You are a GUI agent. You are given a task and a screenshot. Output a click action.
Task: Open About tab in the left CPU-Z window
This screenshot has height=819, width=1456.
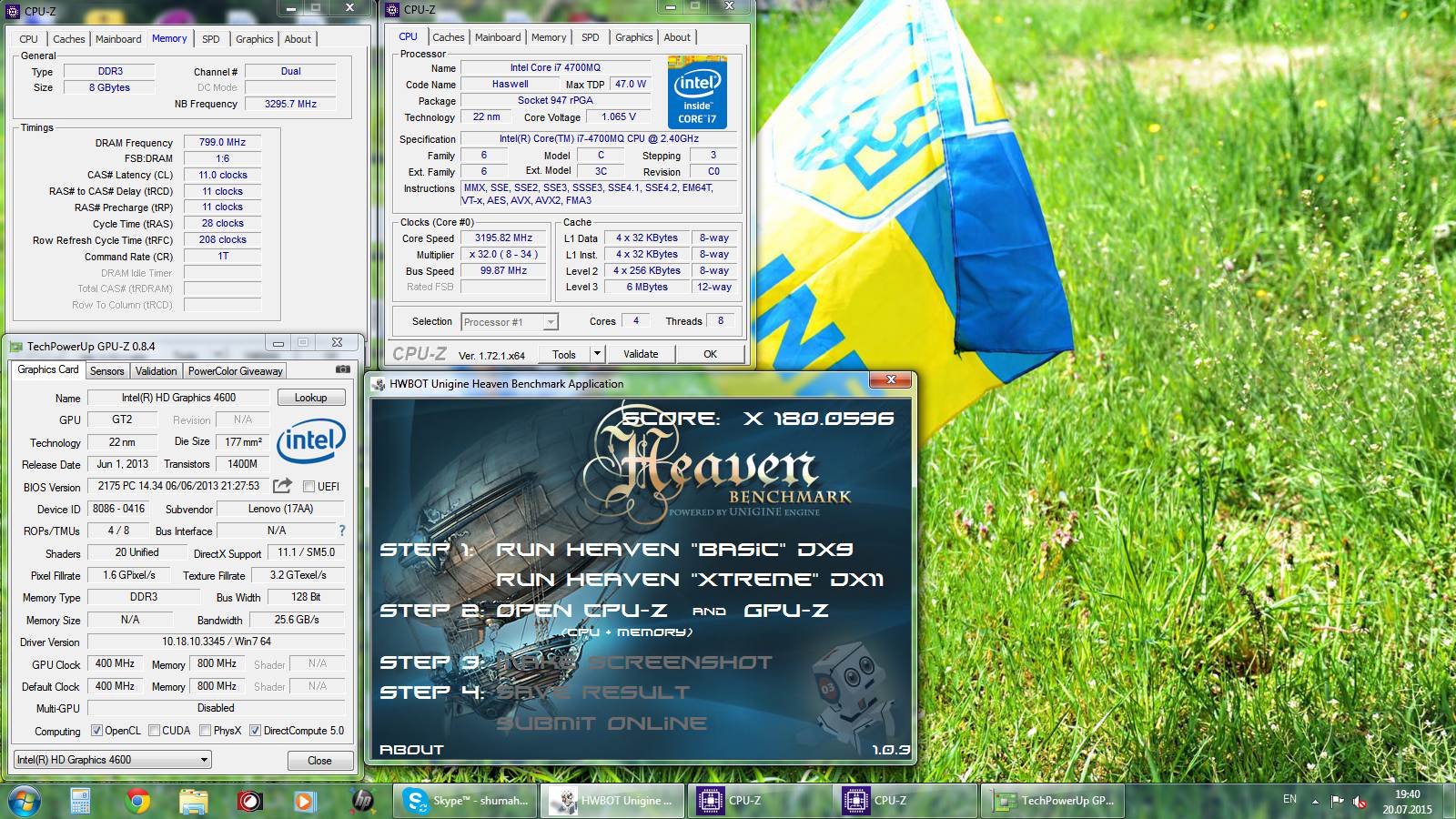coord(298,39)
